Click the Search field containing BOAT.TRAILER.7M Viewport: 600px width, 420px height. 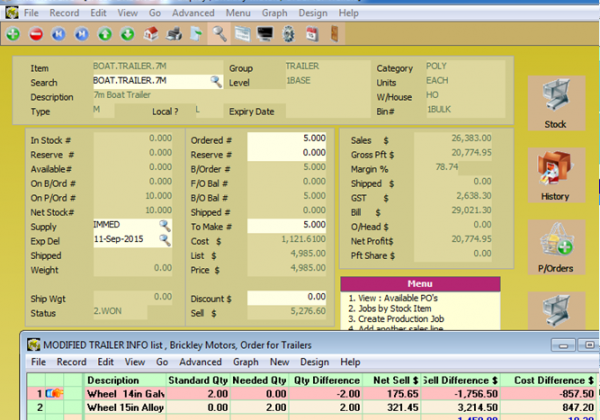[x=158, y=81]
